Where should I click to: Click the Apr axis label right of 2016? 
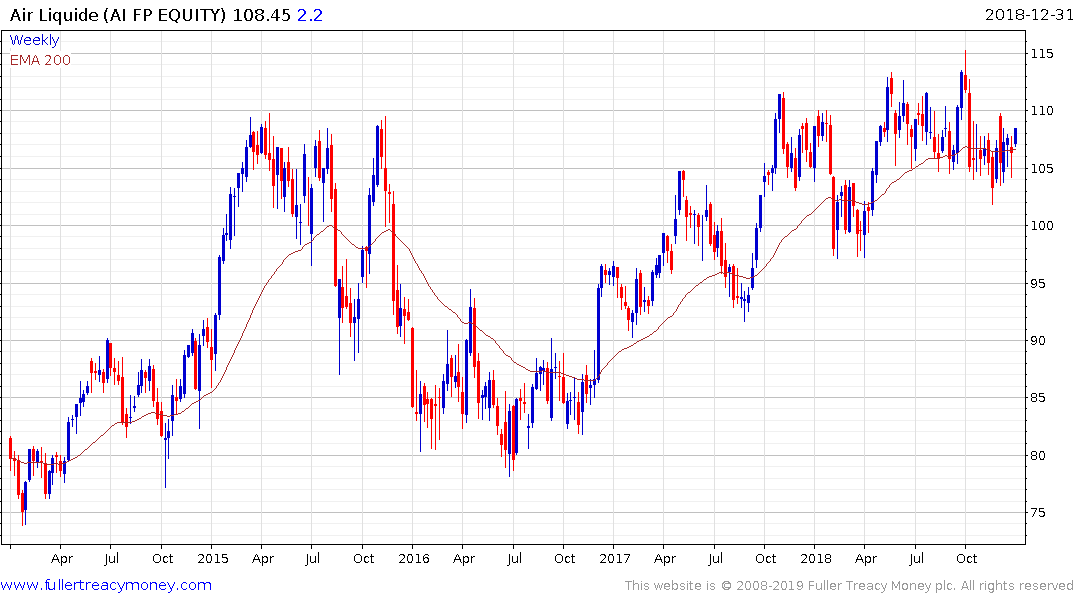click(x=464, y=559)
